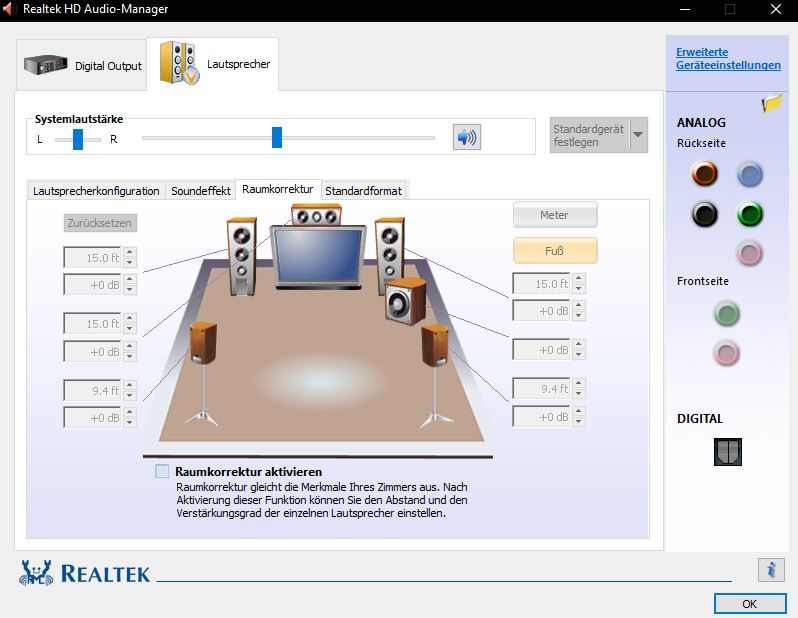Switch to Digital Output device tab

coord(82,65)
